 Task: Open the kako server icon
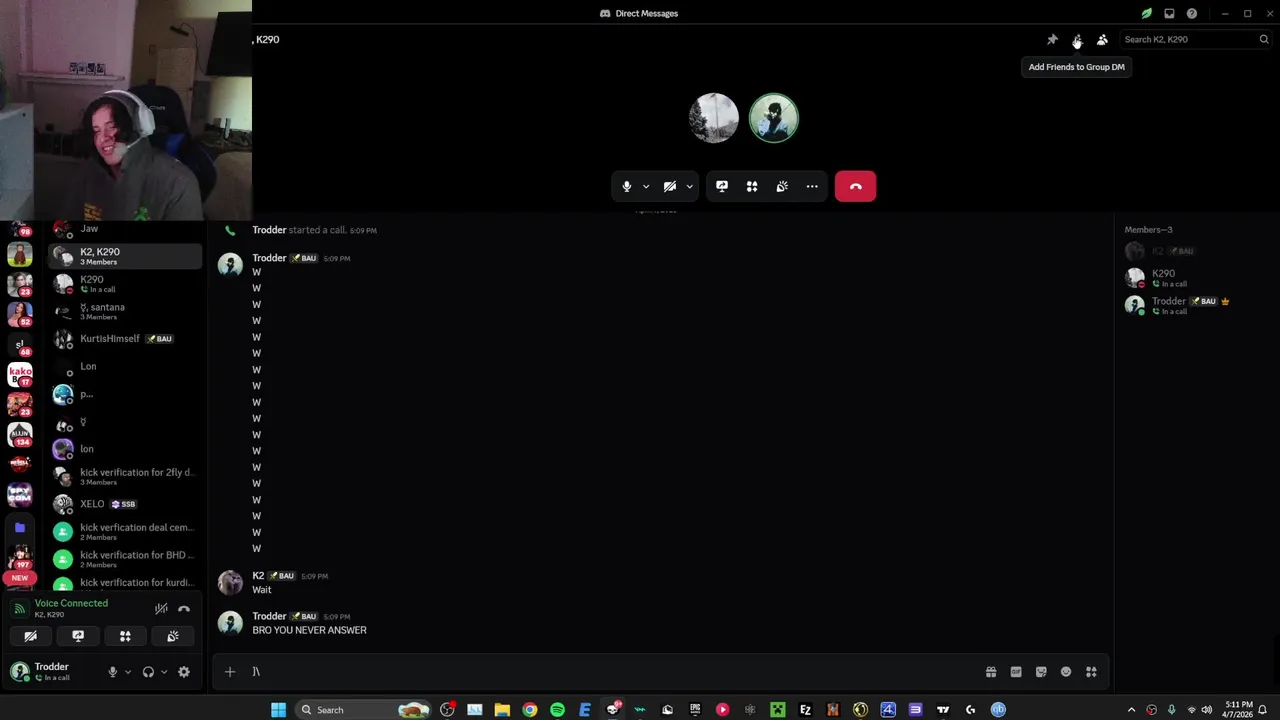click(20, 374)
